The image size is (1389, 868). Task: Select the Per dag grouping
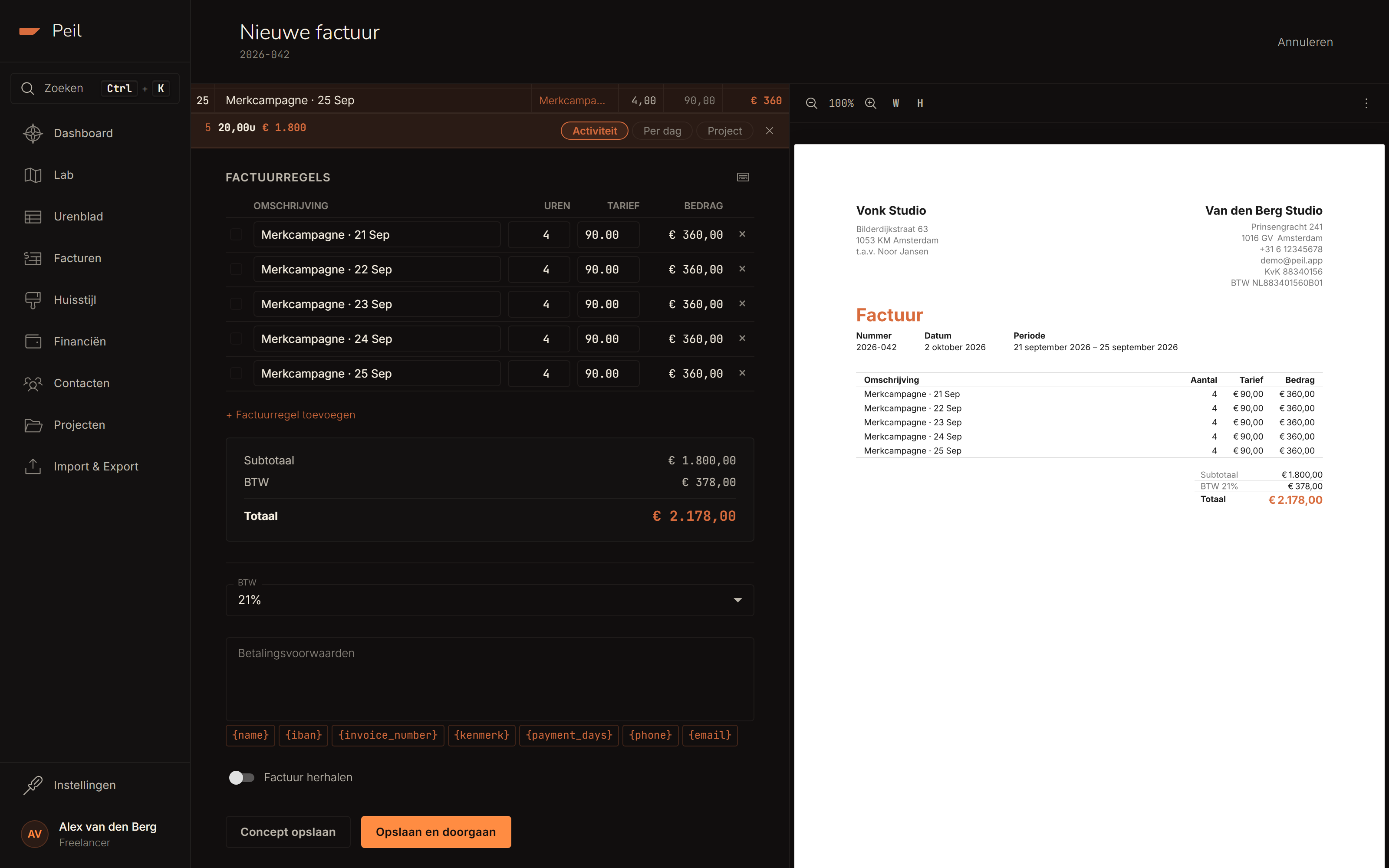click(662, 131)
